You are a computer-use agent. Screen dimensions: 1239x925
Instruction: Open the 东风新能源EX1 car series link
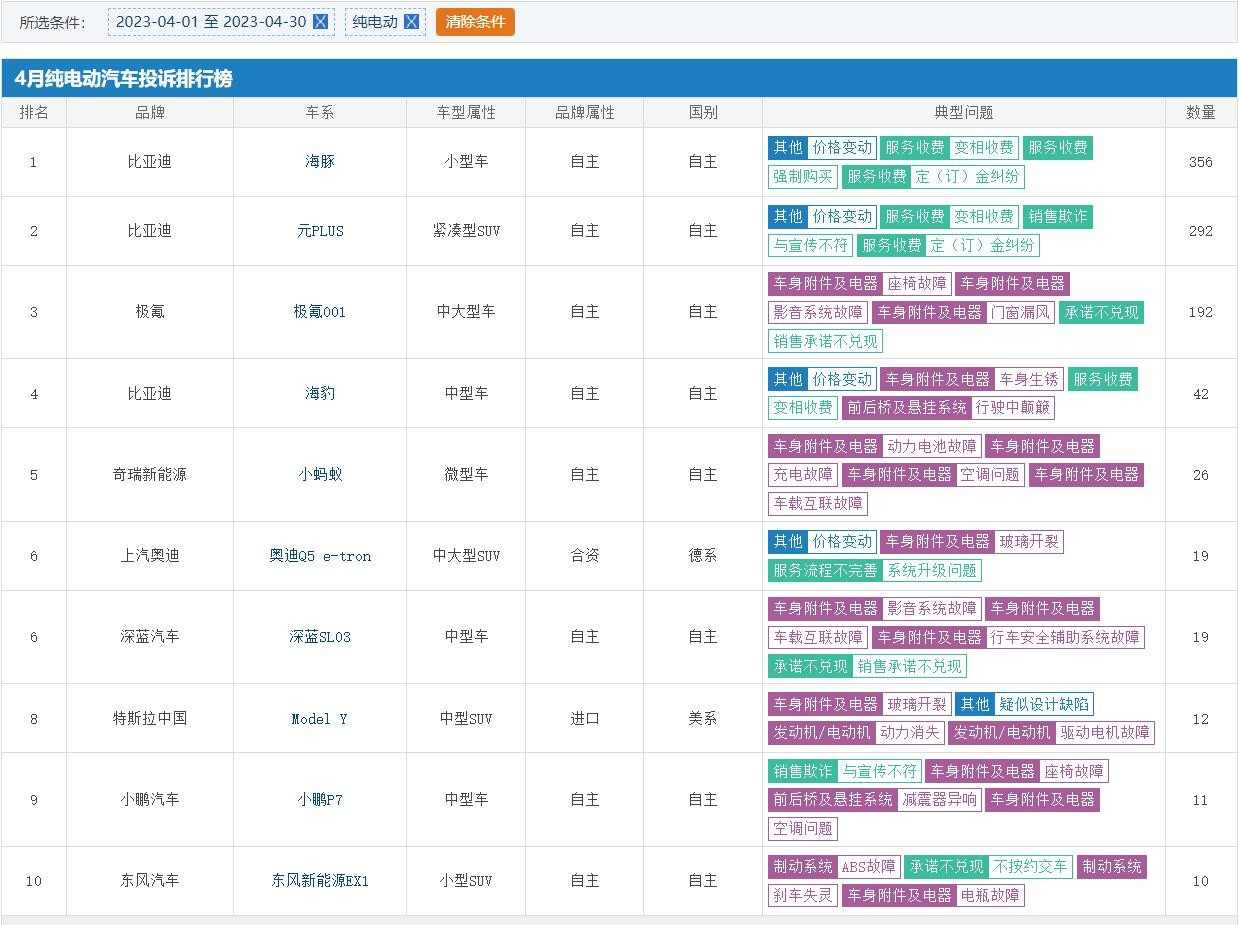pyautogui.click(x=320, y=881)
